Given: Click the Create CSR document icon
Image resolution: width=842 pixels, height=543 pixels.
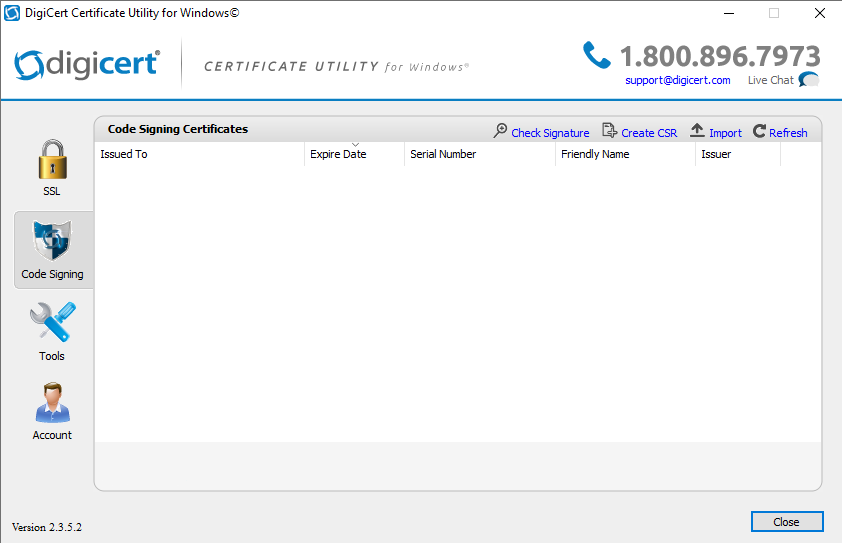Looking at the screenshot, I should (x=609, y=131).
